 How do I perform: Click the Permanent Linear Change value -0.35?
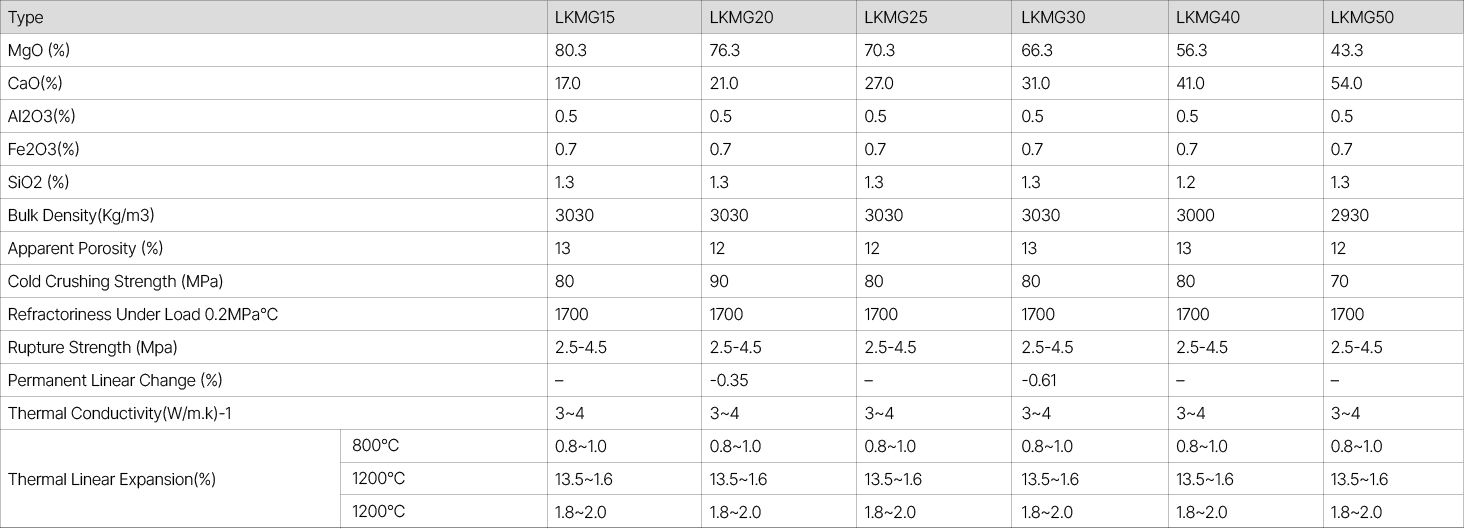pos(729,380)
